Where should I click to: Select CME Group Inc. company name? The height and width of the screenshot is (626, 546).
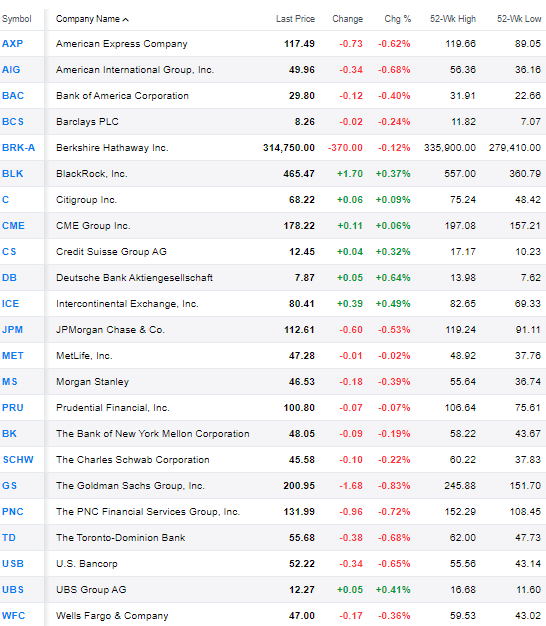pos(93,226)
